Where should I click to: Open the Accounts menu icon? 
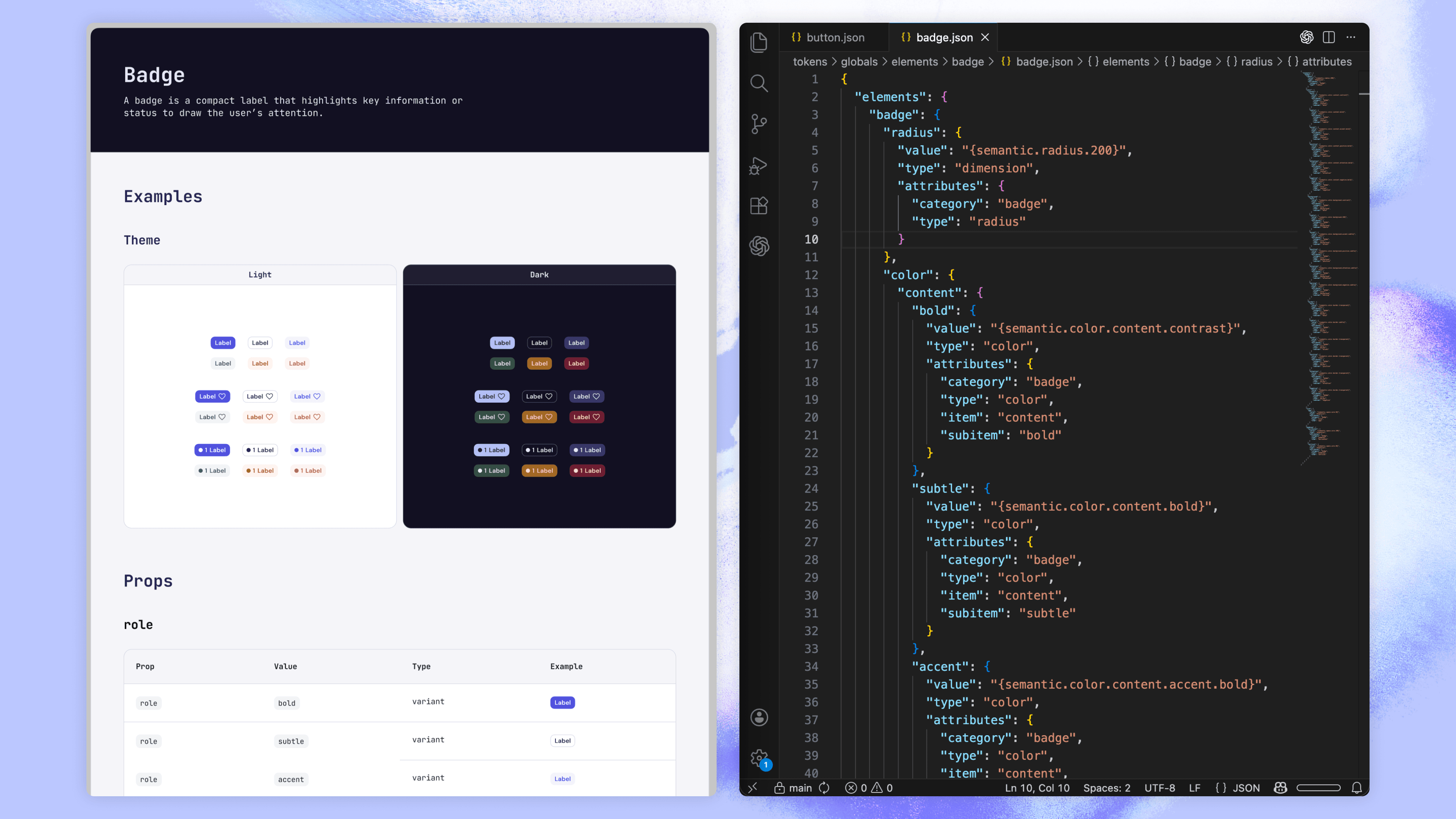tap(758, 717)
